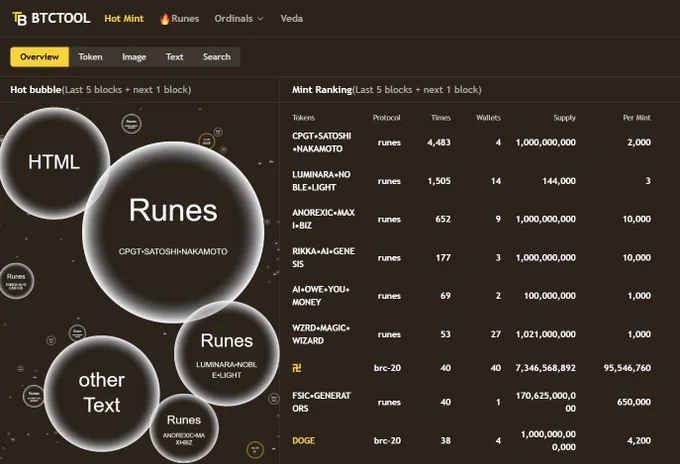Viewport: 680px width, 464px height.
Task: Click the 2,000 per mint value
Action: click(639, 142)
